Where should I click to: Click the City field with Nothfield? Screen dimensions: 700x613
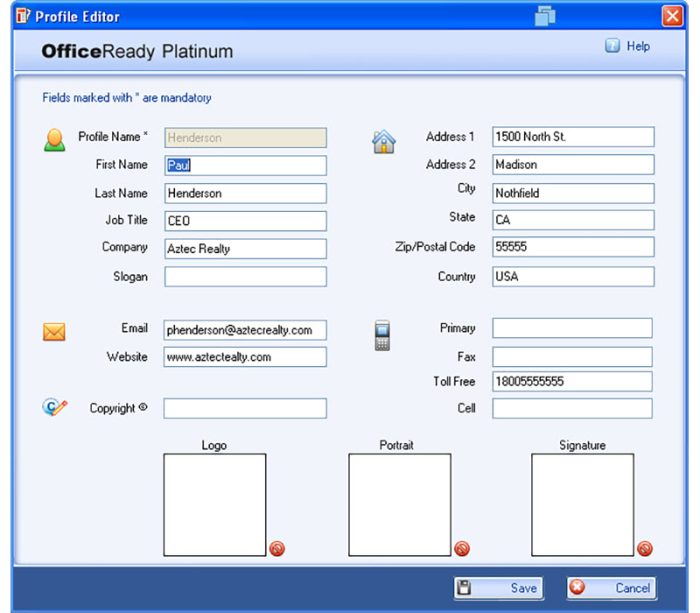point(573,193)
